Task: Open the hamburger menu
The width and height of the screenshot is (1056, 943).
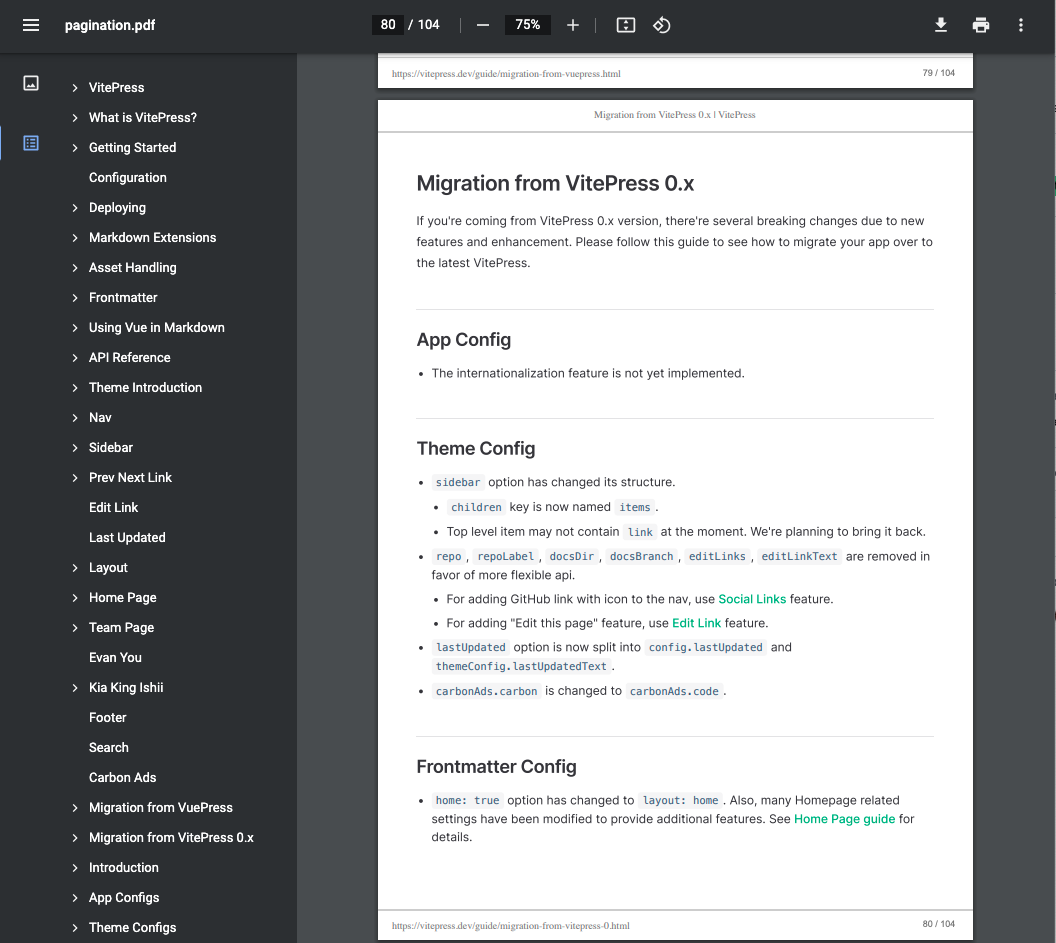Action: pyautogui.click(x=30, y=24)
